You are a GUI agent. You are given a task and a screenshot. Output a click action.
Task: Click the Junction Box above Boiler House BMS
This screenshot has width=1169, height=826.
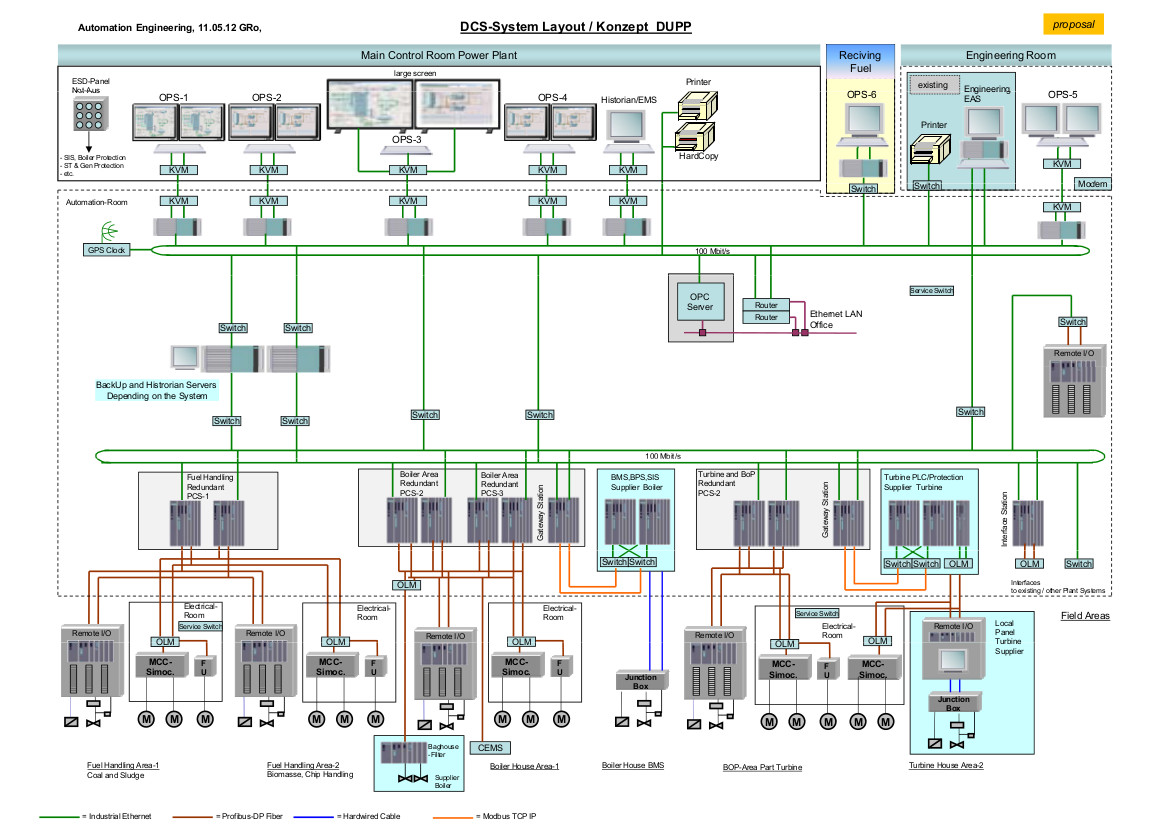coord(641,680)
